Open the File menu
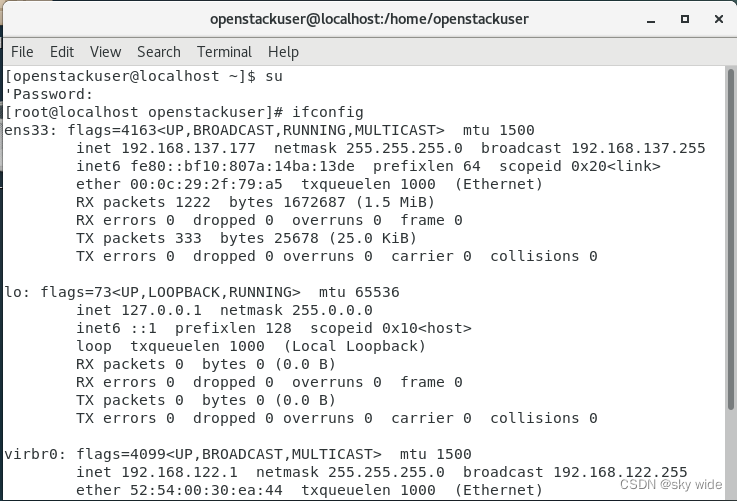The width and height of the screenshot is (737, 501). tap(22, 52)
